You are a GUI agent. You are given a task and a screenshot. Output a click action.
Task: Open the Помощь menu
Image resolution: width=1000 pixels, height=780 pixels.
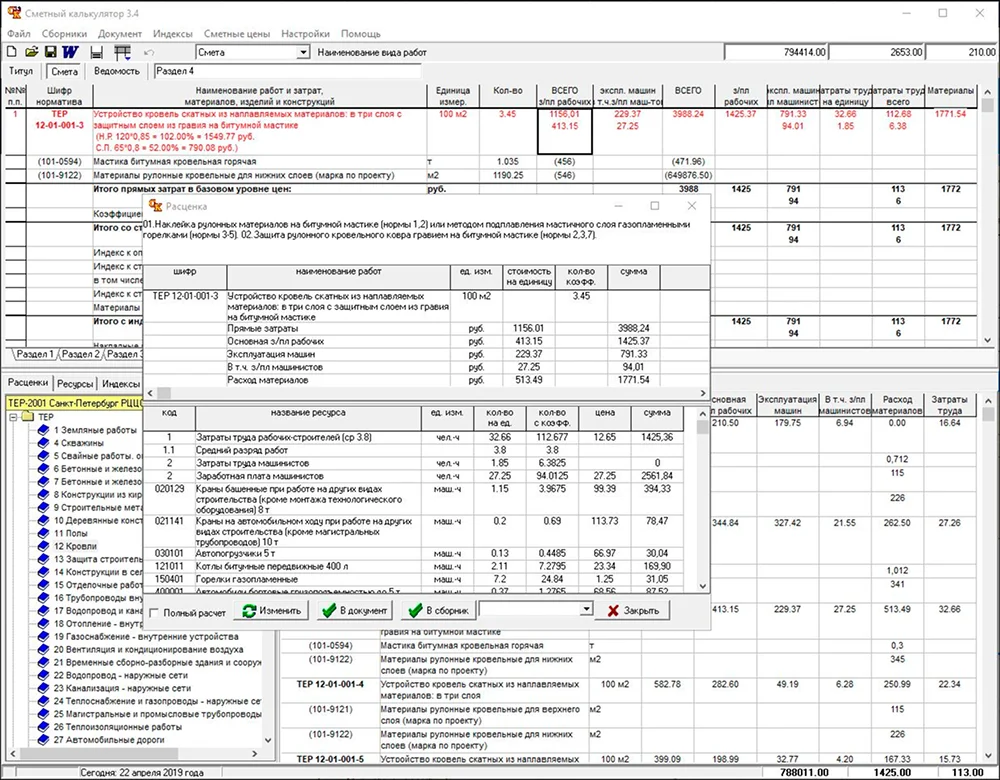click(360, 34)
